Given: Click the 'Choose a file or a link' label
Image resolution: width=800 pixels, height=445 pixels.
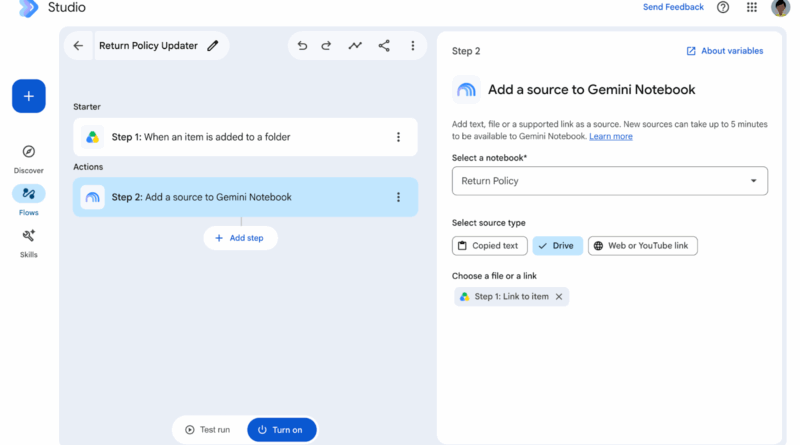Looking at the screenshot, I should tap(494, 276).
